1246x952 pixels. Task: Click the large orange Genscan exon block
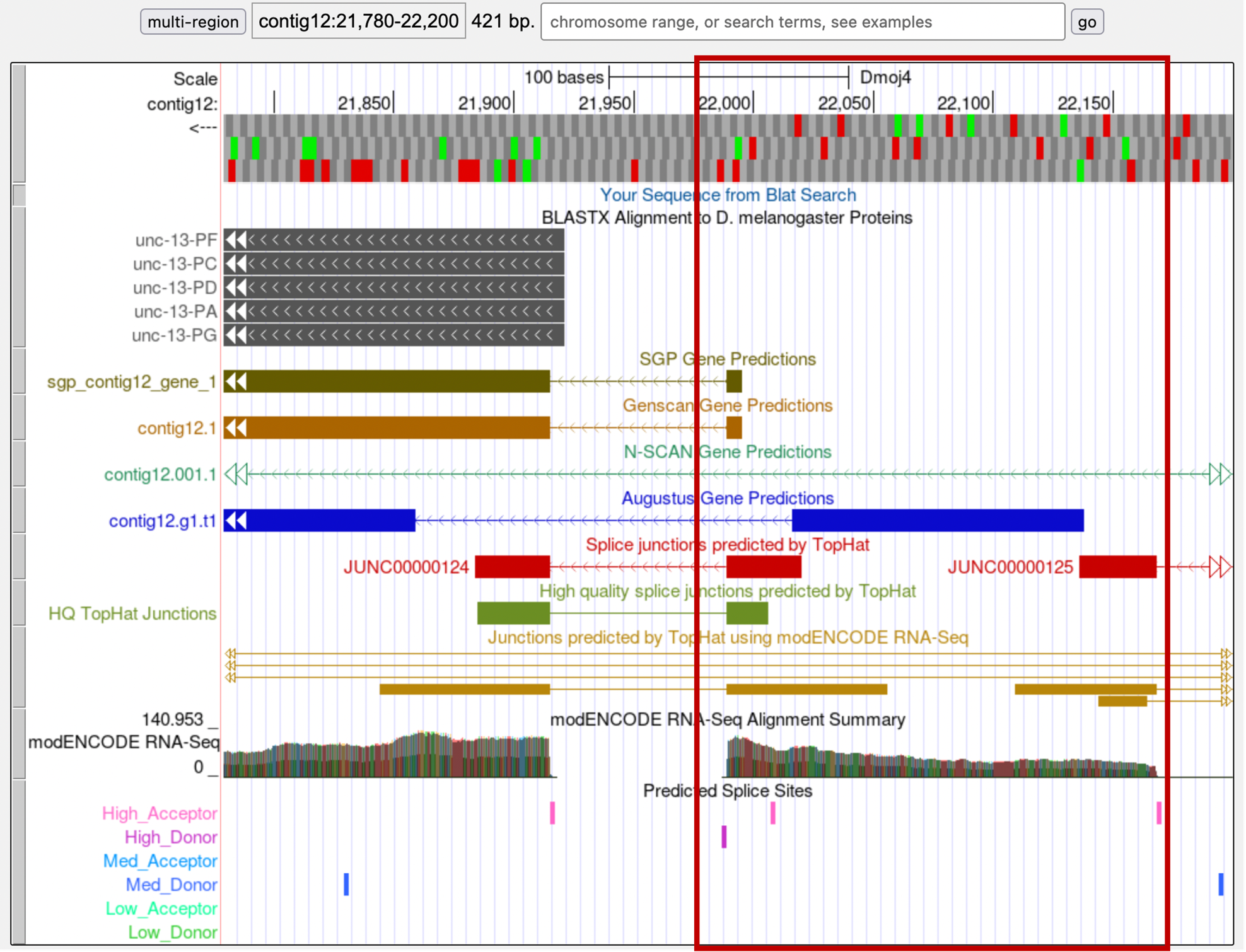click(387, 428)
